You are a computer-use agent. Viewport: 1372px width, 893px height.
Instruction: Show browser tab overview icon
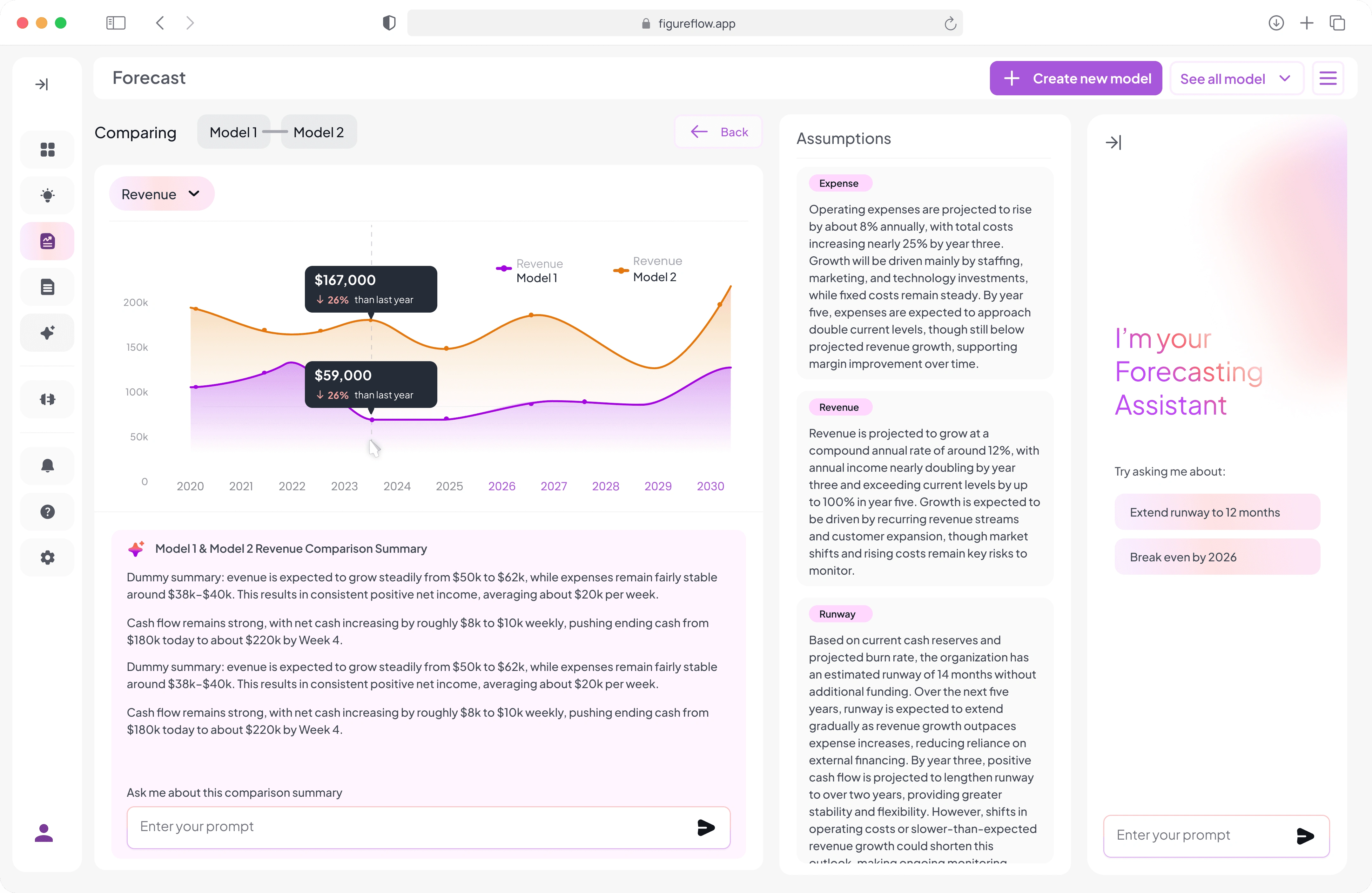1337,23
